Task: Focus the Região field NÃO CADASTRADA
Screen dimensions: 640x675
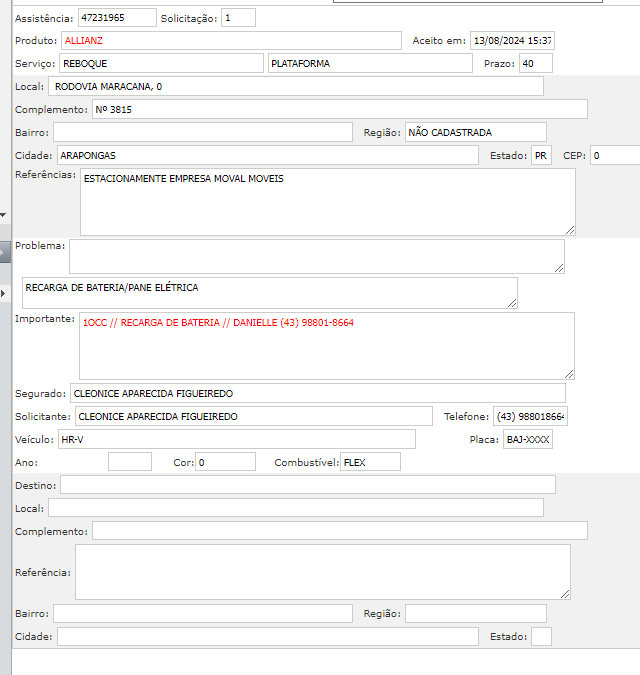Action: [x=475, y=132]
